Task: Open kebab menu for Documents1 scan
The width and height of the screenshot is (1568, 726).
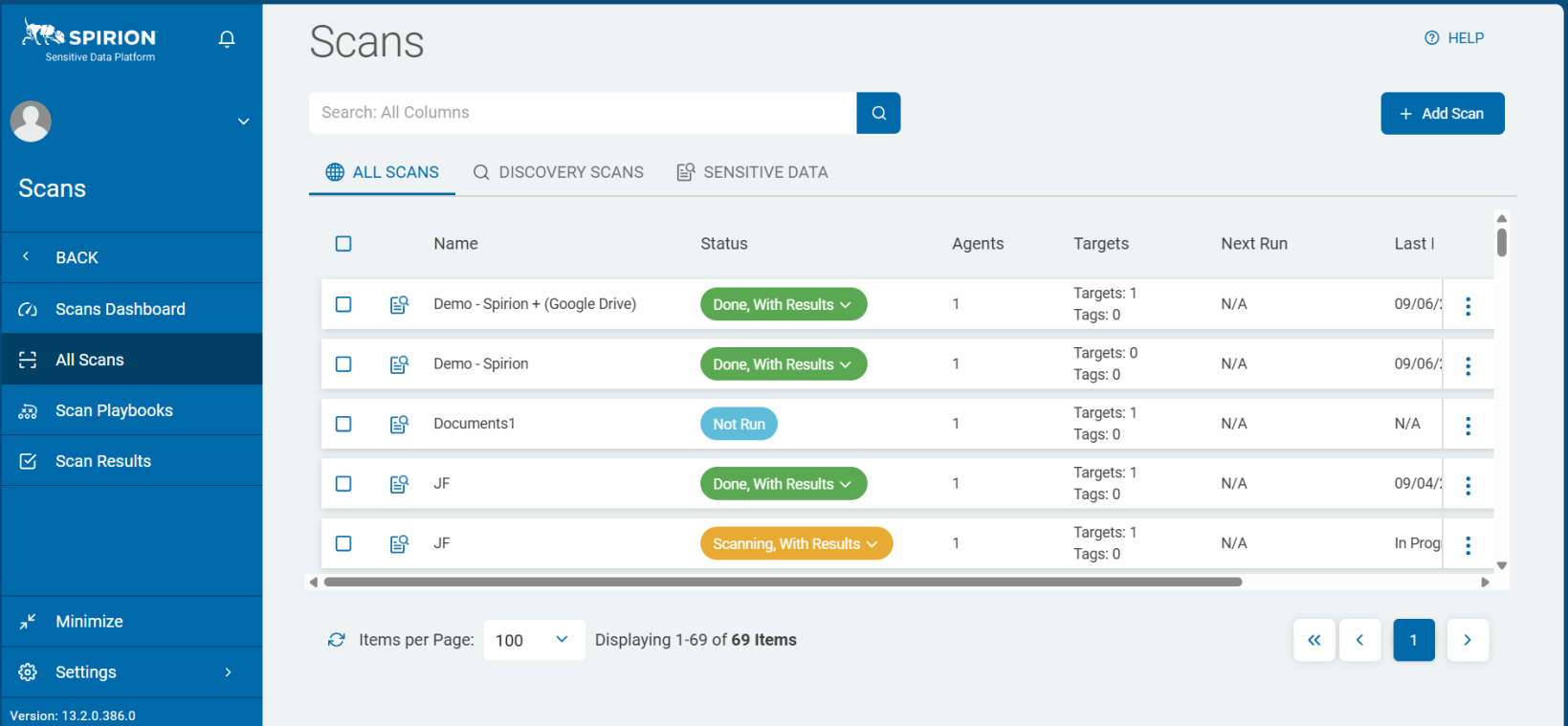Action: click(1468, 426)
